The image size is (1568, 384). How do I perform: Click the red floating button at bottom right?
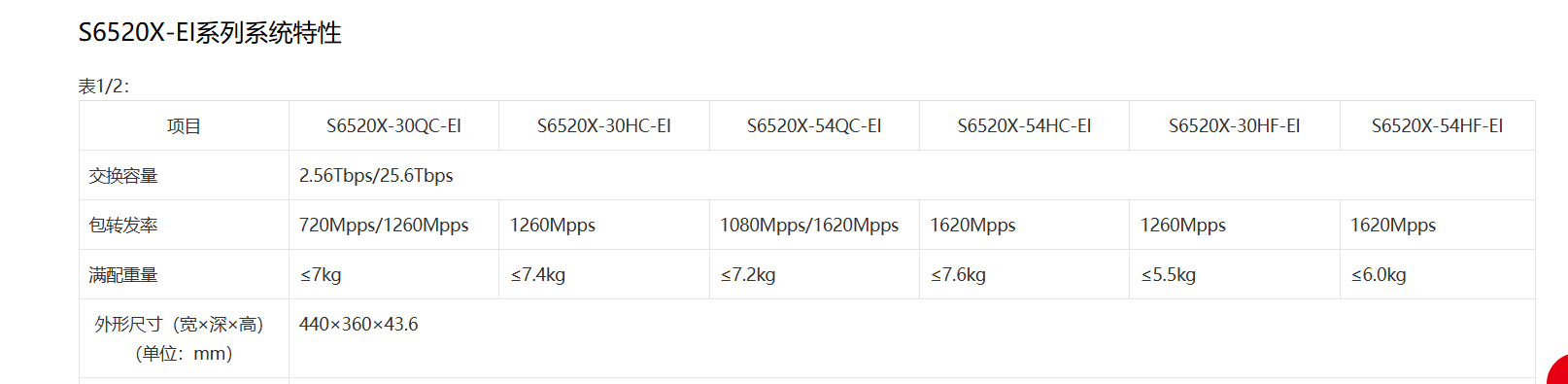tap(1558, 372)
